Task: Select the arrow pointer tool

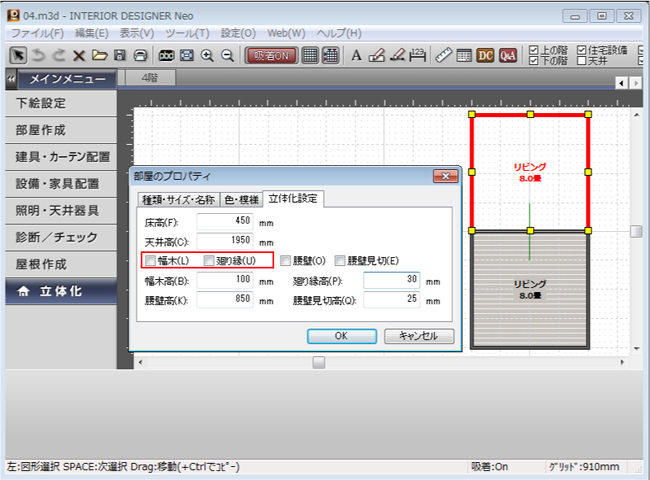Action: click(x=17, y=56)
